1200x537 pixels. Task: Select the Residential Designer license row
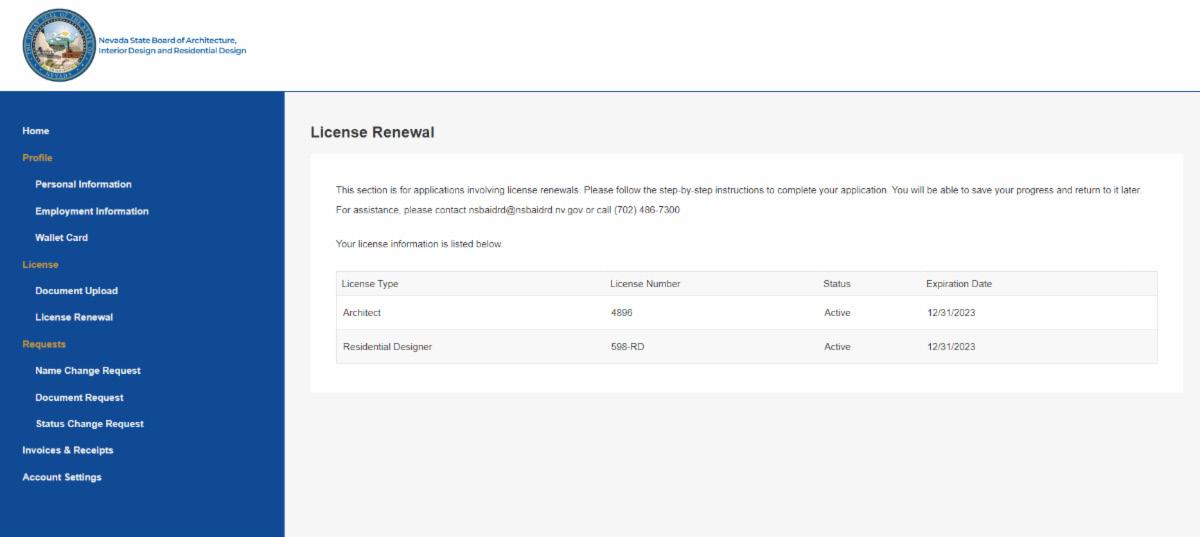(x=746, y=347)
